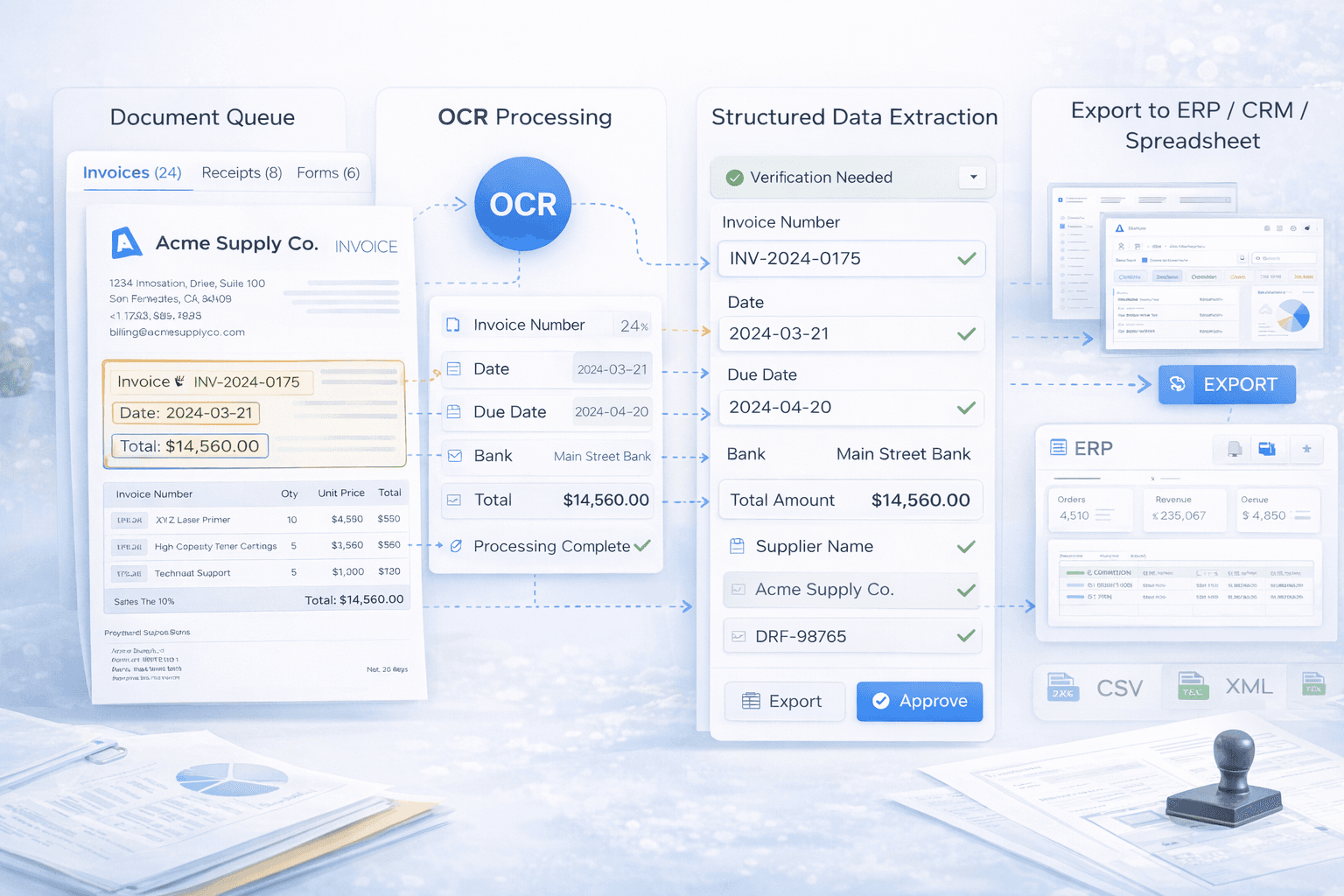
Task: Click the XML format label
Action: (x=1249, y=686)
